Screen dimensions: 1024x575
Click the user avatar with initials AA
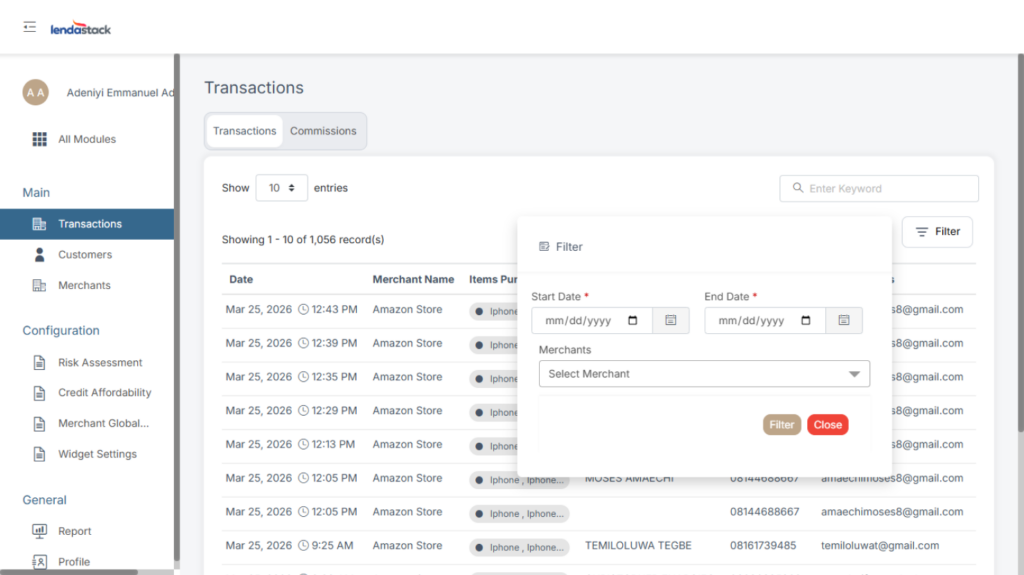point(35,92)
